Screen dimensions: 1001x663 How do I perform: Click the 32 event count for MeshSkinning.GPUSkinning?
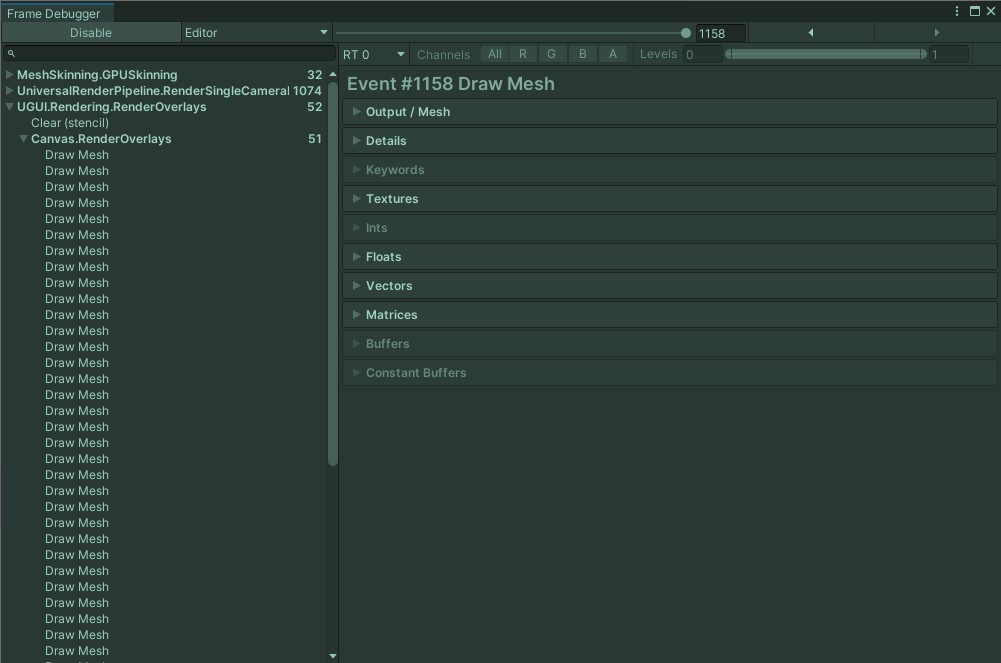click(x=315, y=75)
